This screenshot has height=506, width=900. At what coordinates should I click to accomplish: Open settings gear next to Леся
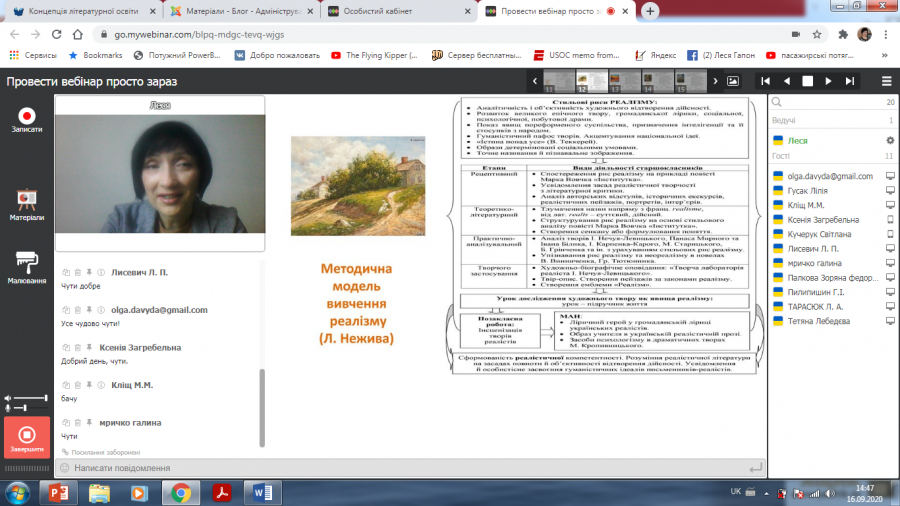click(890, 141)
